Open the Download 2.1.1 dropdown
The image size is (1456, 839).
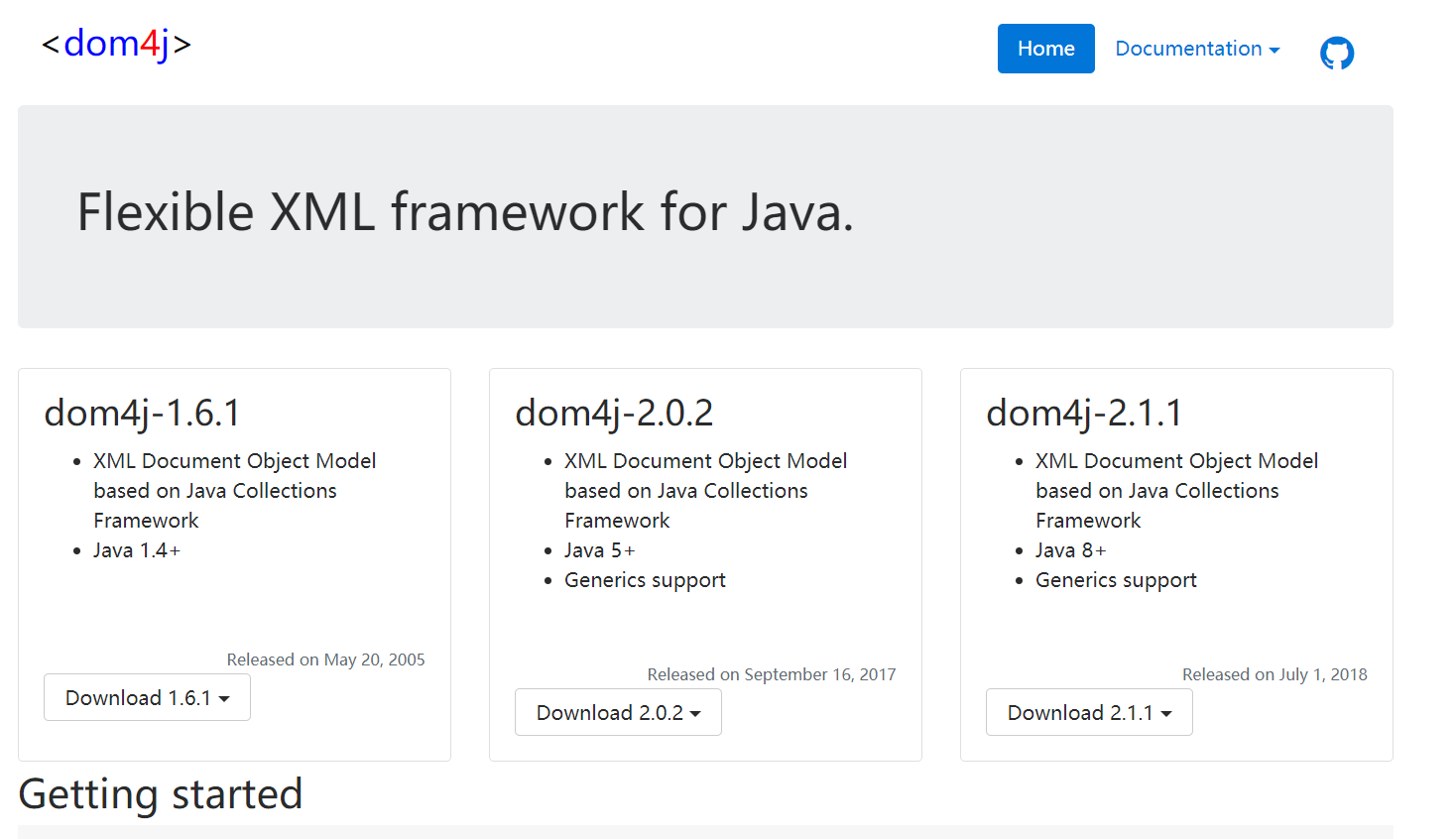click(1089, 712)
